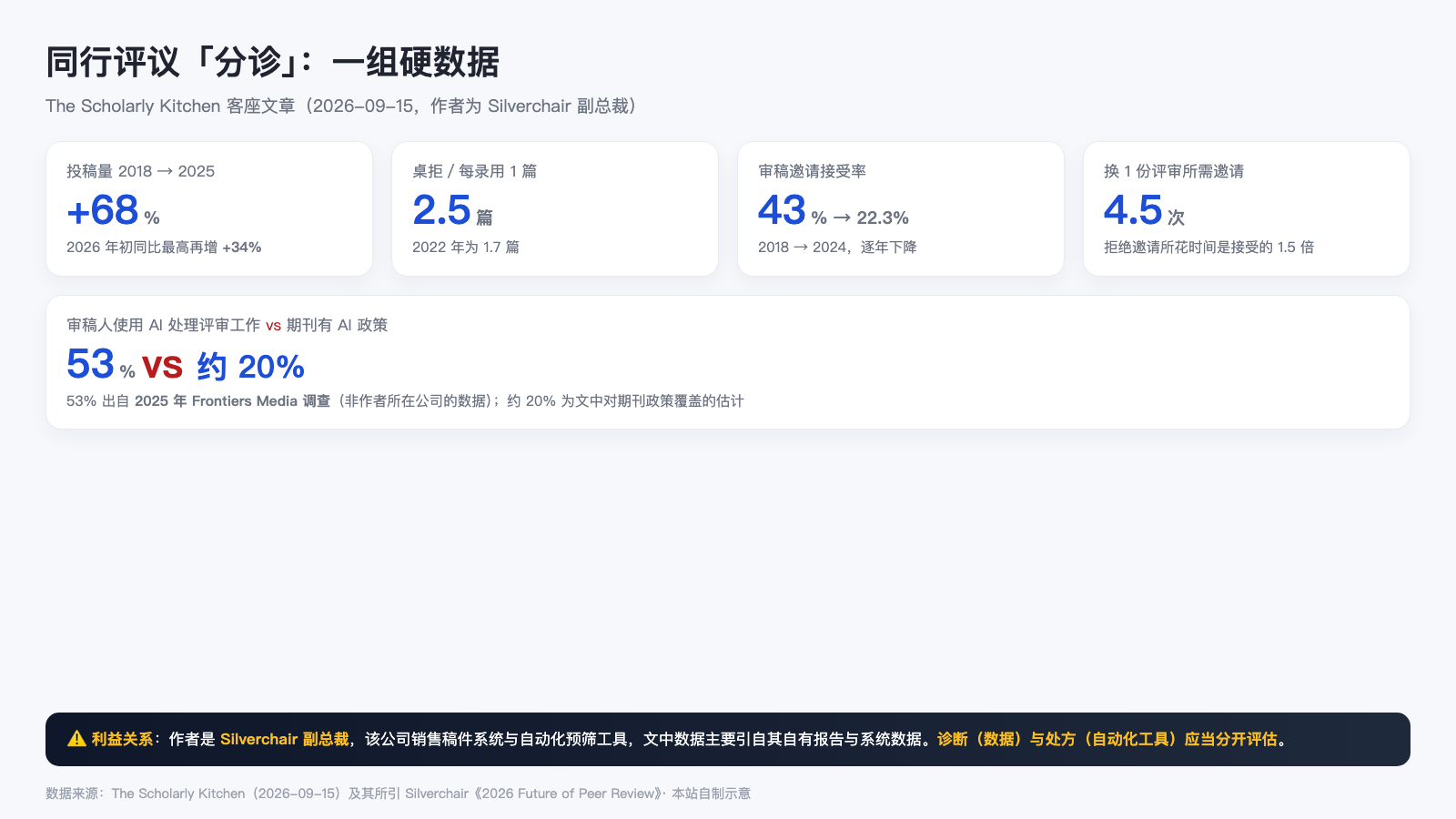Viewport: 1456px width, 819px height.
Task: Select the note 2026 年初同比最高再增 +34%
Action: (164, 248)
